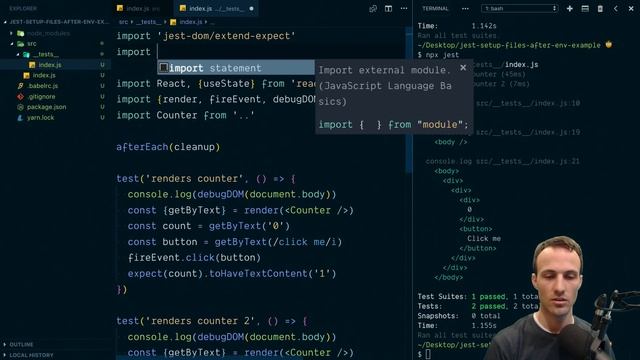Viewport: 640px width, 360px height.
Task: Click 'npx jest' command in terminal
Action: point(442,55)
